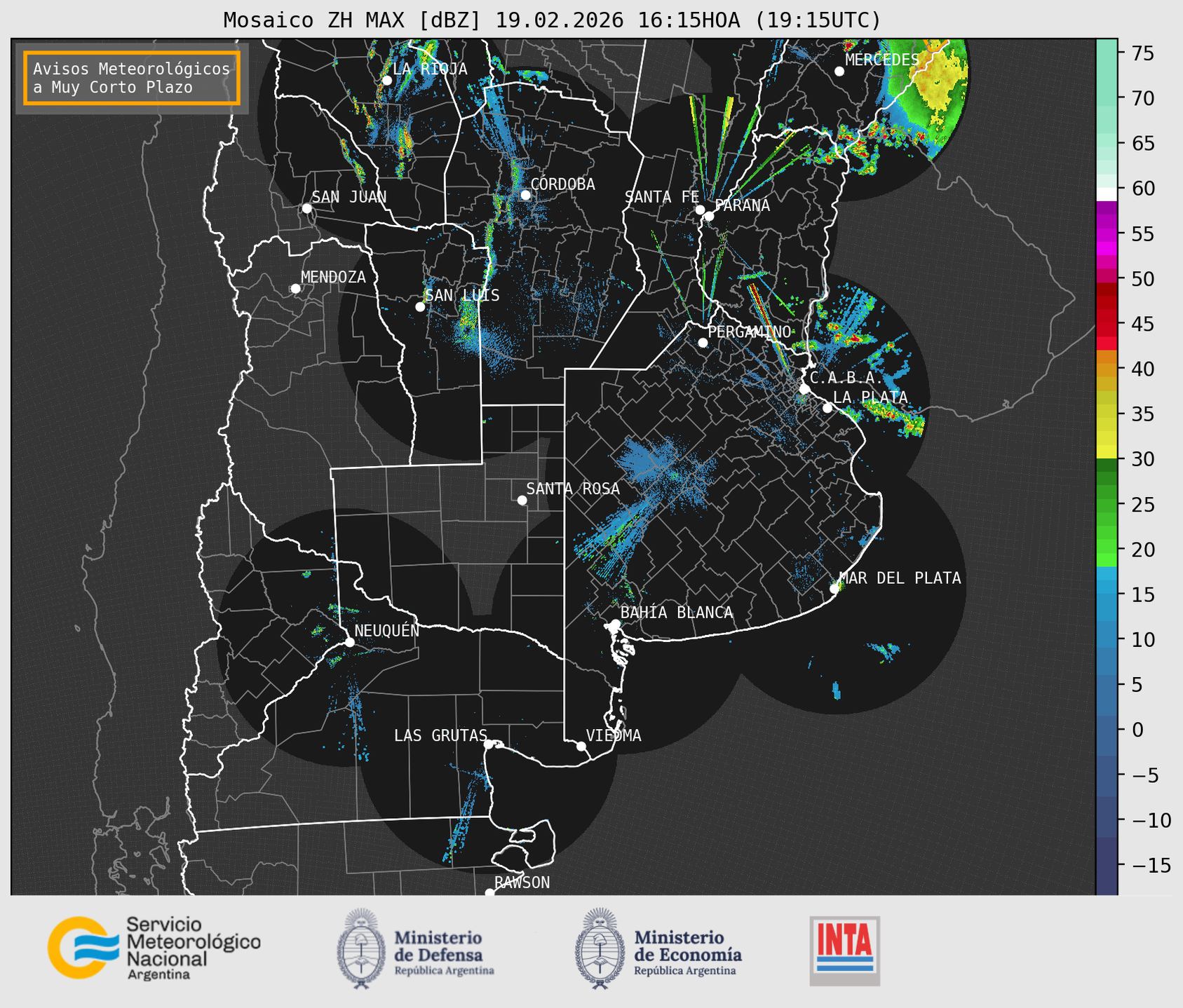Click the mosaic title text at top
Screen dimensions: 1183x1008
(552, 20)
